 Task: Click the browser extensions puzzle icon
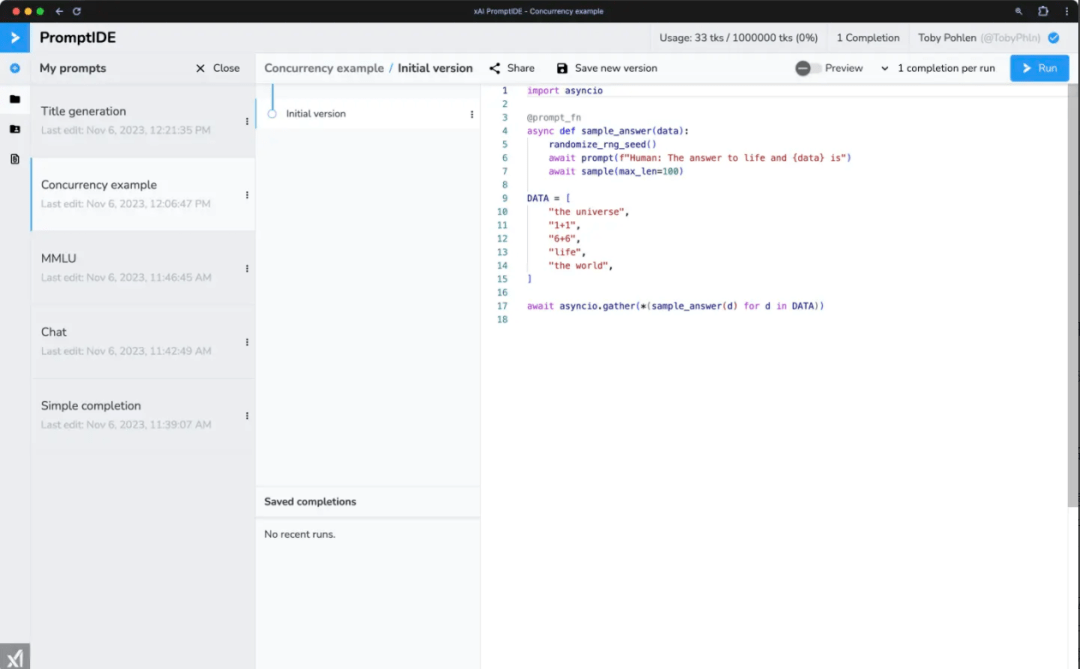point(1043,11)
